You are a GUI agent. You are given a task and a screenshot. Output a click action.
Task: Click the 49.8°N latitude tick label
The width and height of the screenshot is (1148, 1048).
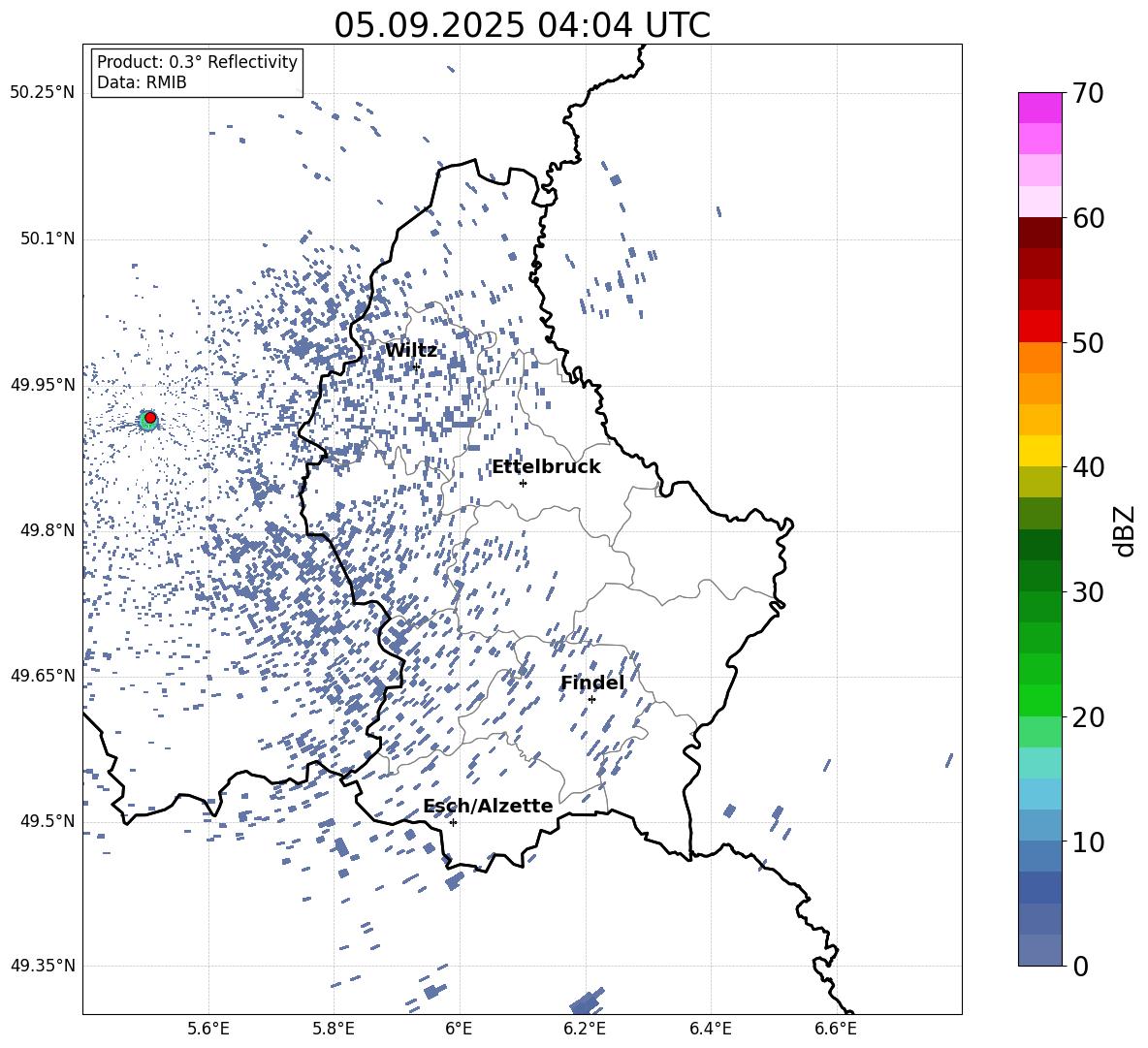48,530
